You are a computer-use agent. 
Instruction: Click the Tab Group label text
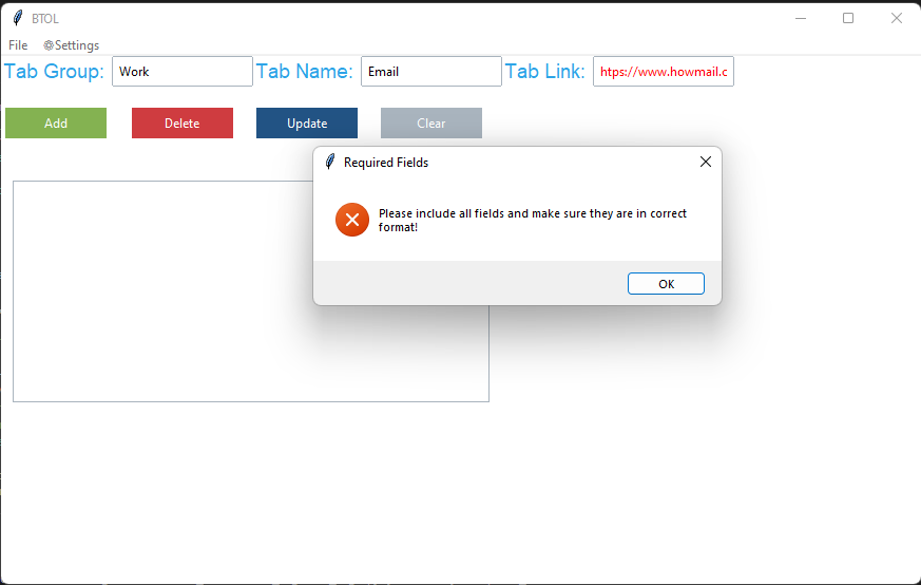[52, 70]
